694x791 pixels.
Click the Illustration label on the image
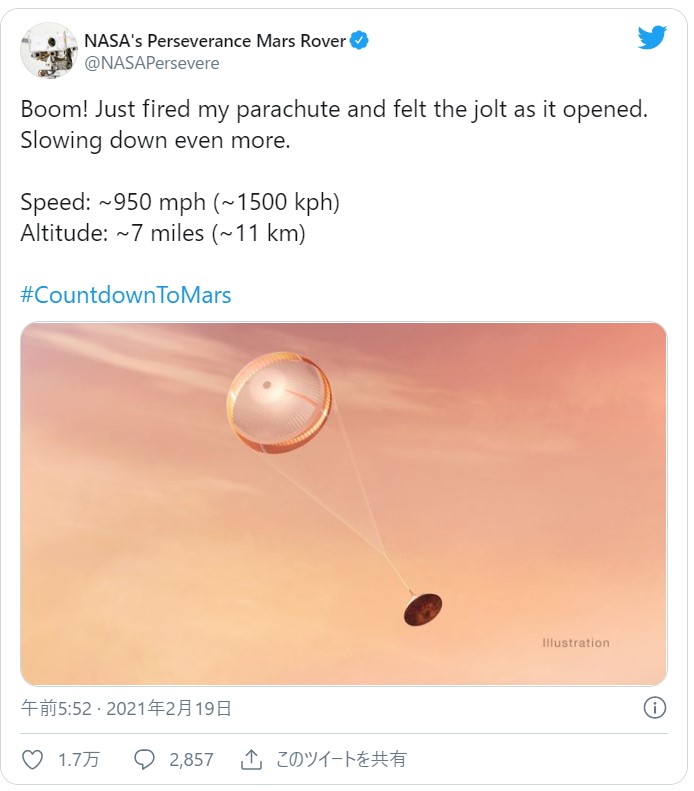[x=575, y=643]
